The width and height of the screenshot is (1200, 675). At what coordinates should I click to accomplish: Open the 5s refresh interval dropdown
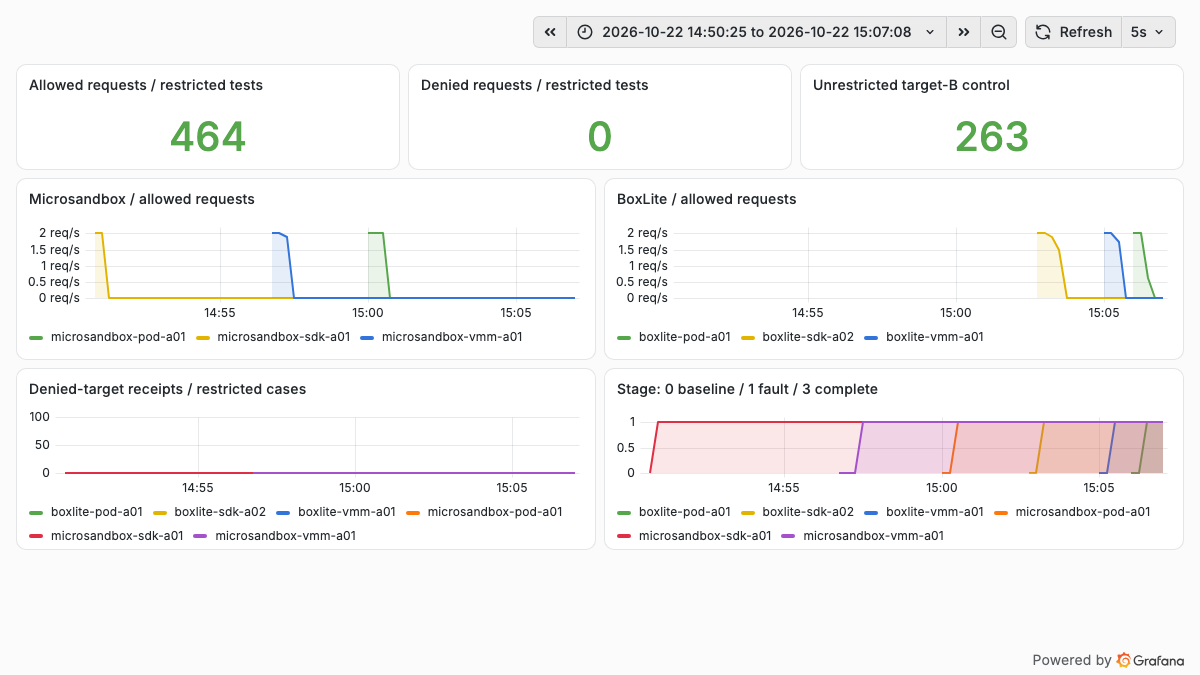click(x=1148, y=32)
